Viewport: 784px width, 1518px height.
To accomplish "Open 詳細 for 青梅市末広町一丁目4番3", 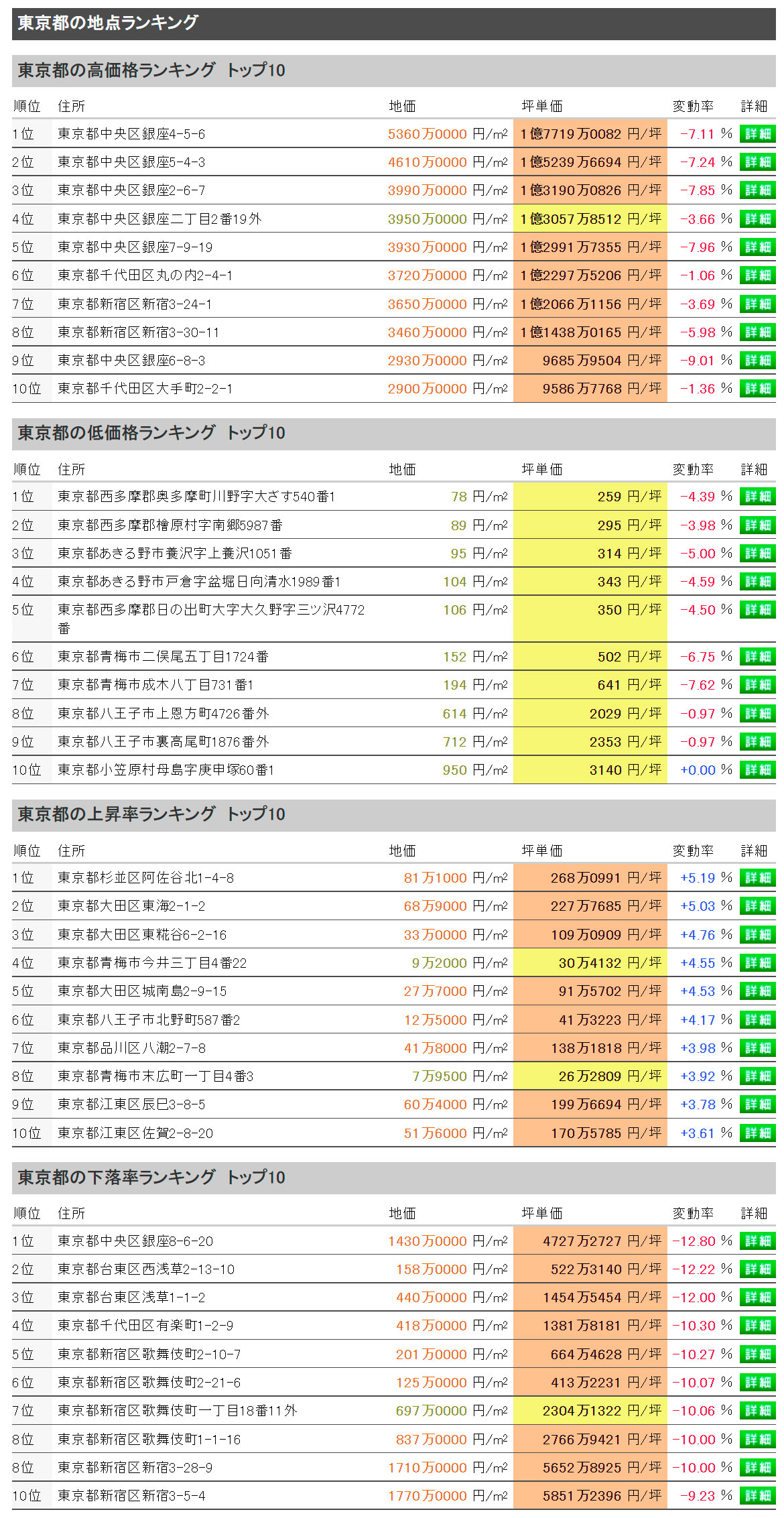I will [757, 1076].
